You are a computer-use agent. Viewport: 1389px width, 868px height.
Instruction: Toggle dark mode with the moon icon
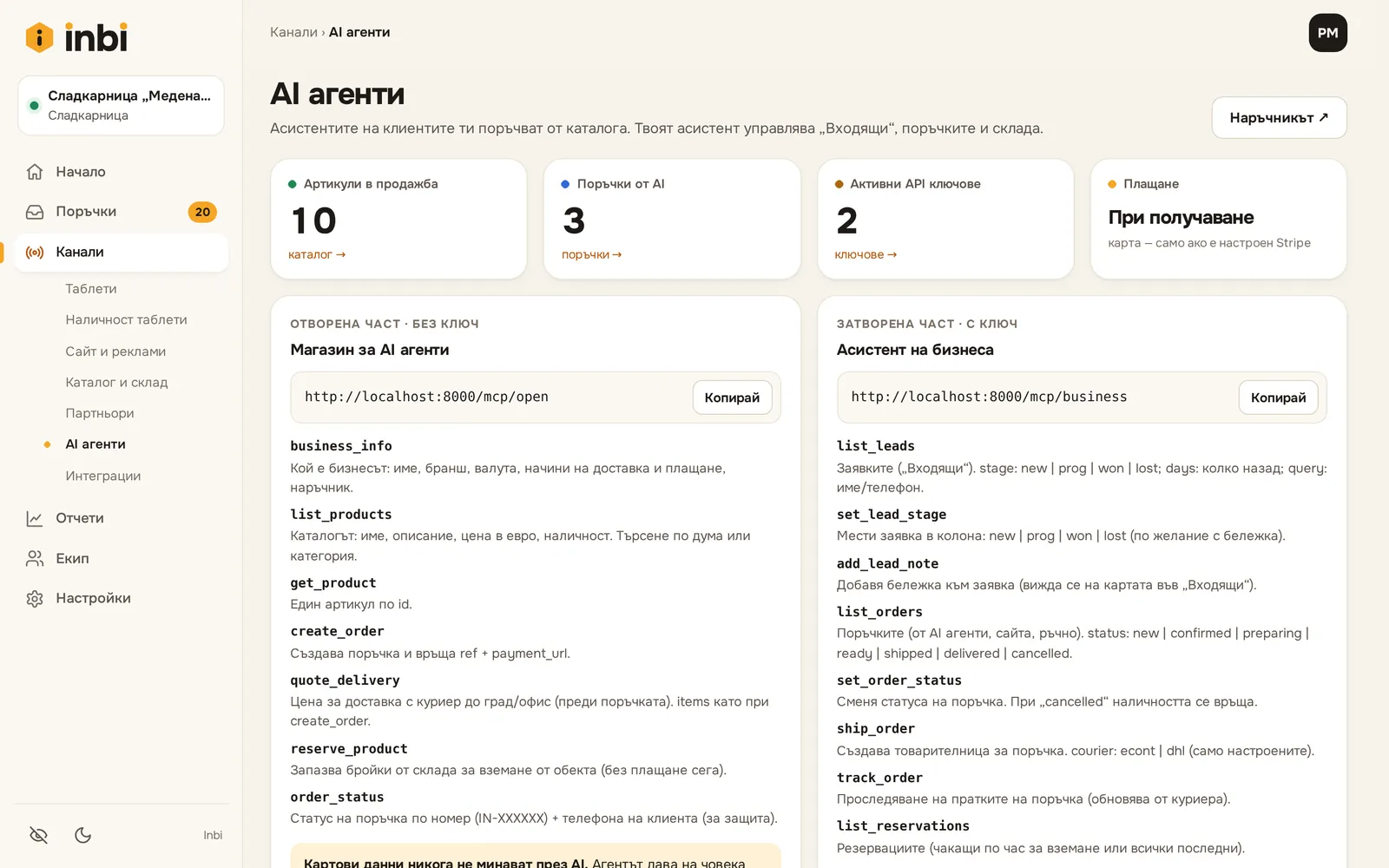(x=83, y=835)
